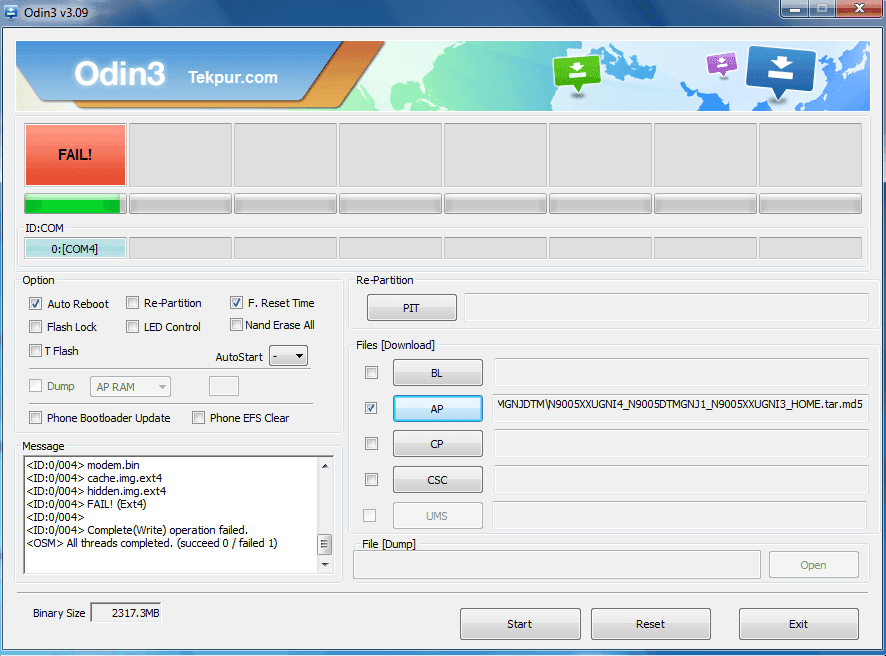Check the CSC file checkbox
886x656 pixels.
(371, 479)
